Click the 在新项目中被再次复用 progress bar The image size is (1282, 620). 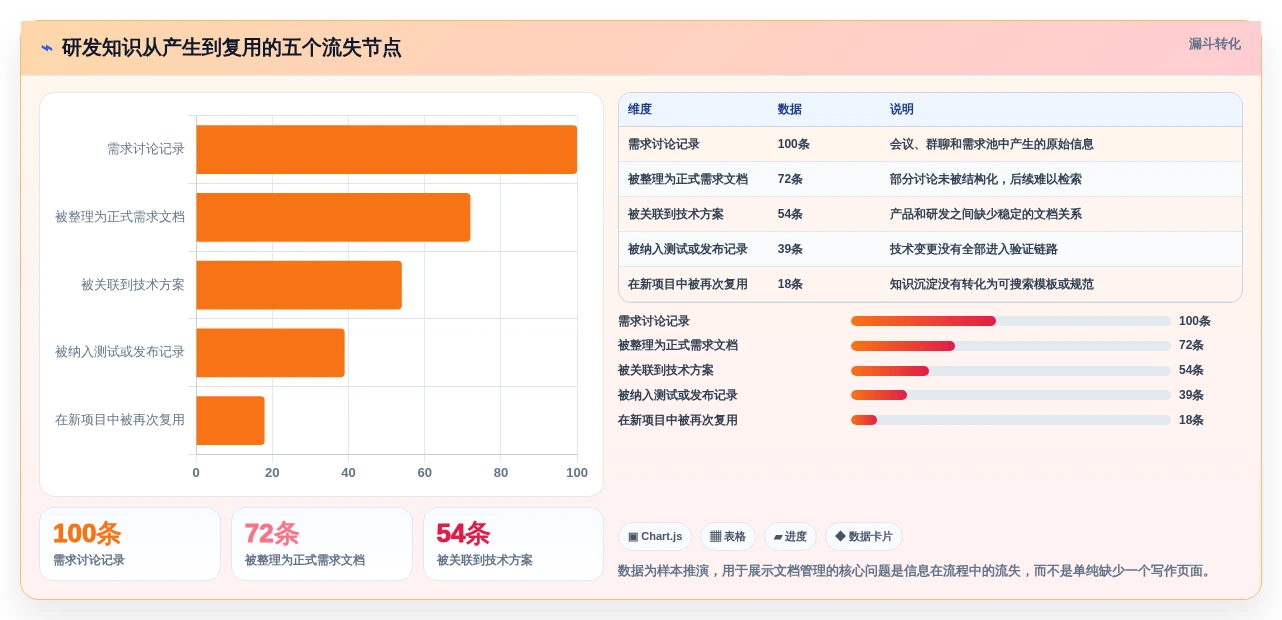click(1010, 420)
